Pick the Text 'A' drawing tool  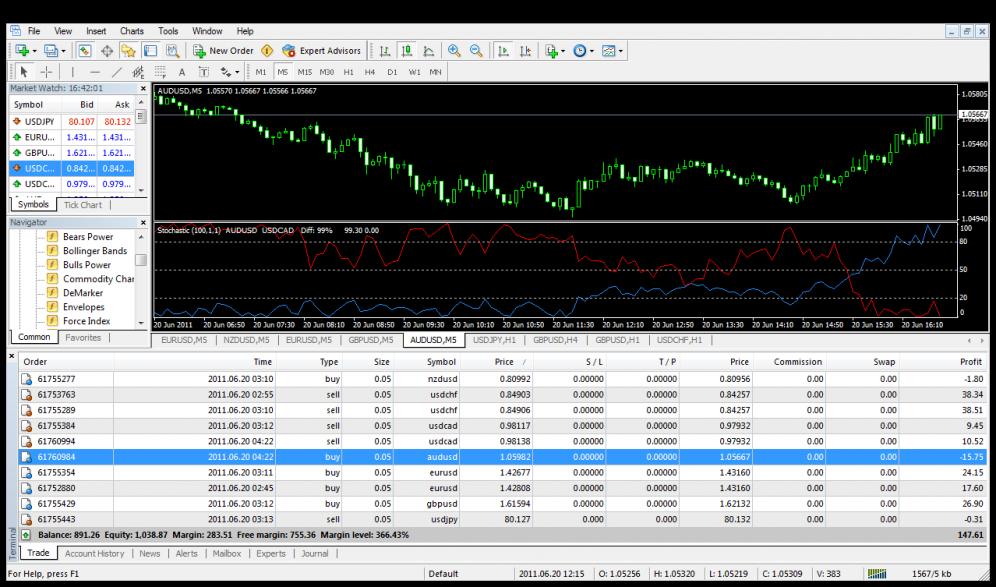[x=181, y=73]
